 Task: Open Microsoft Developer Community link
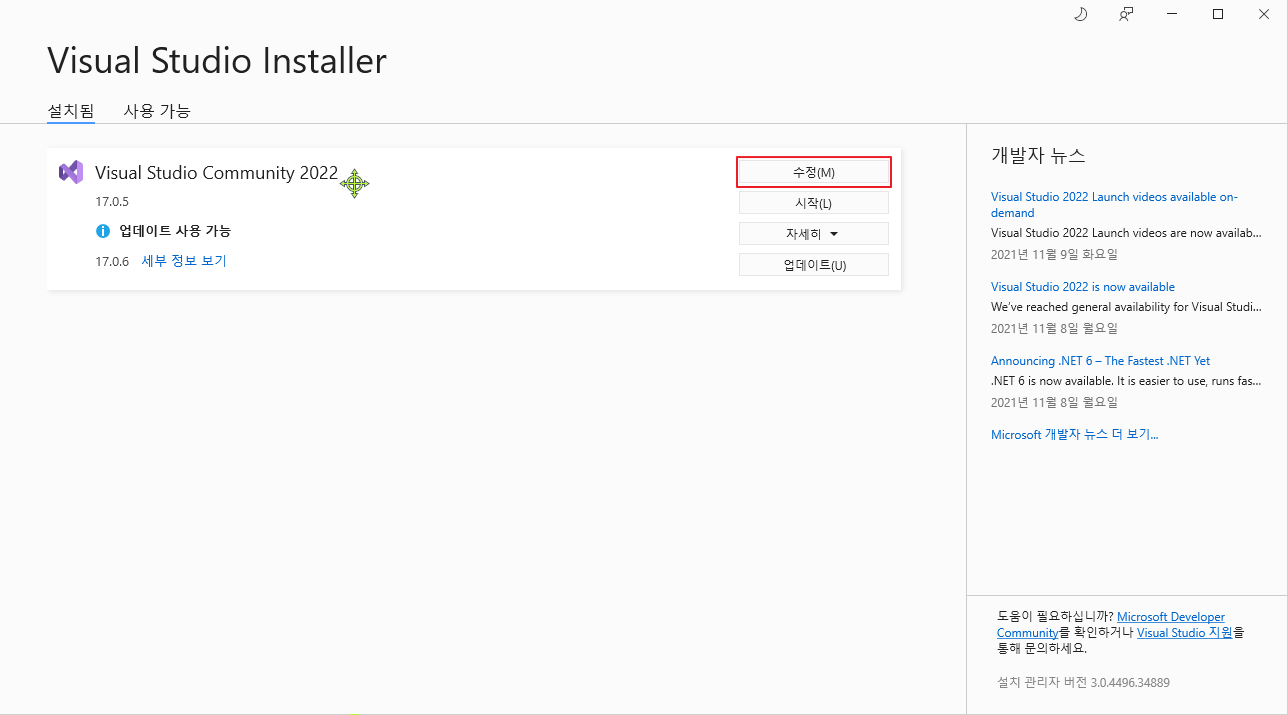tap(1171, 617)
